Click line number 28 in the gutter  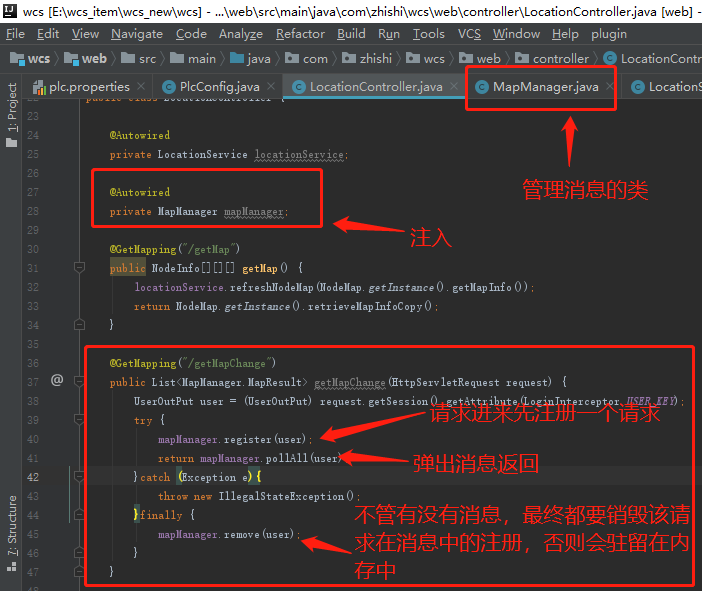[33, 211]
